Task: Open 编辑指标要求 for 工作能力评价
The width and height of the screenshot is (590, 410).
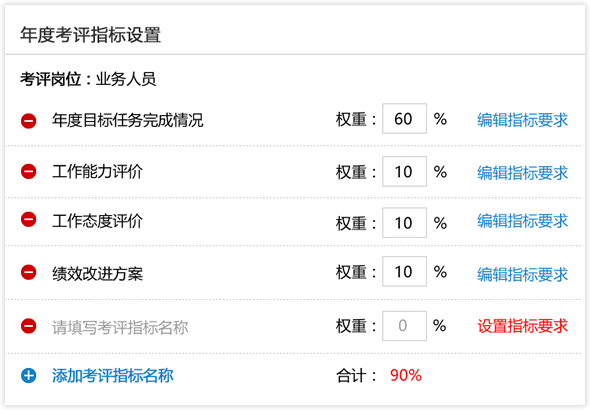Action: (x=523, y=173)
